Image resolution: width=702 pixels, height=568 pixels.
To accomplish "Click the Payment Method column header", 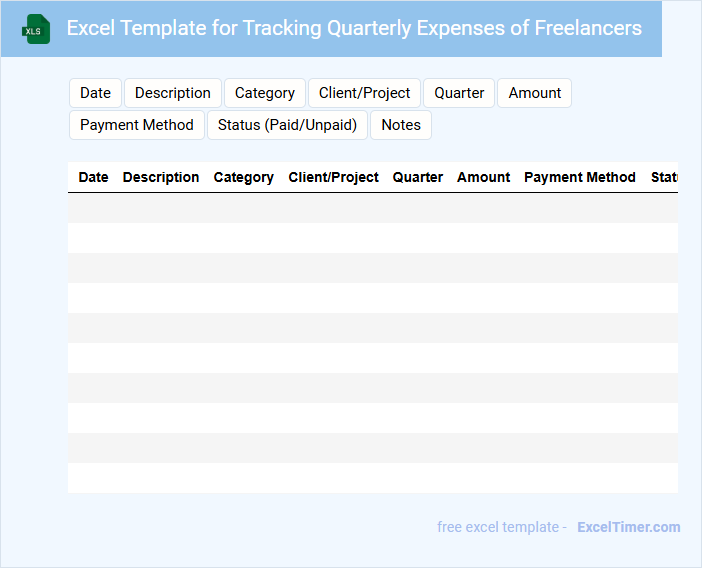I will 580,177.
